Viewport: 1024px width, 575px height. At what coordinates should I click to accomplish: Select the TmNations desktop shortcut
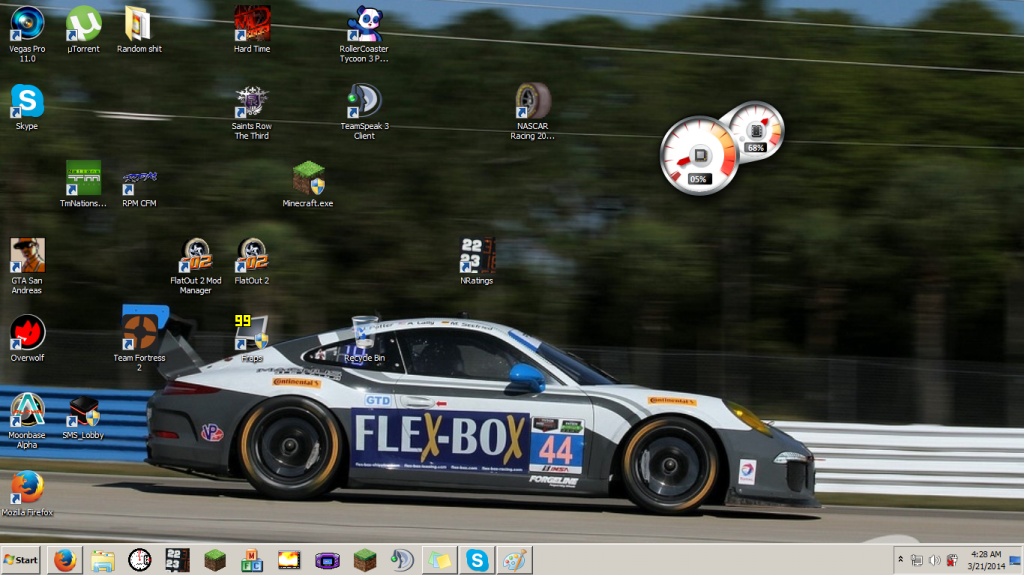(83, 184)
